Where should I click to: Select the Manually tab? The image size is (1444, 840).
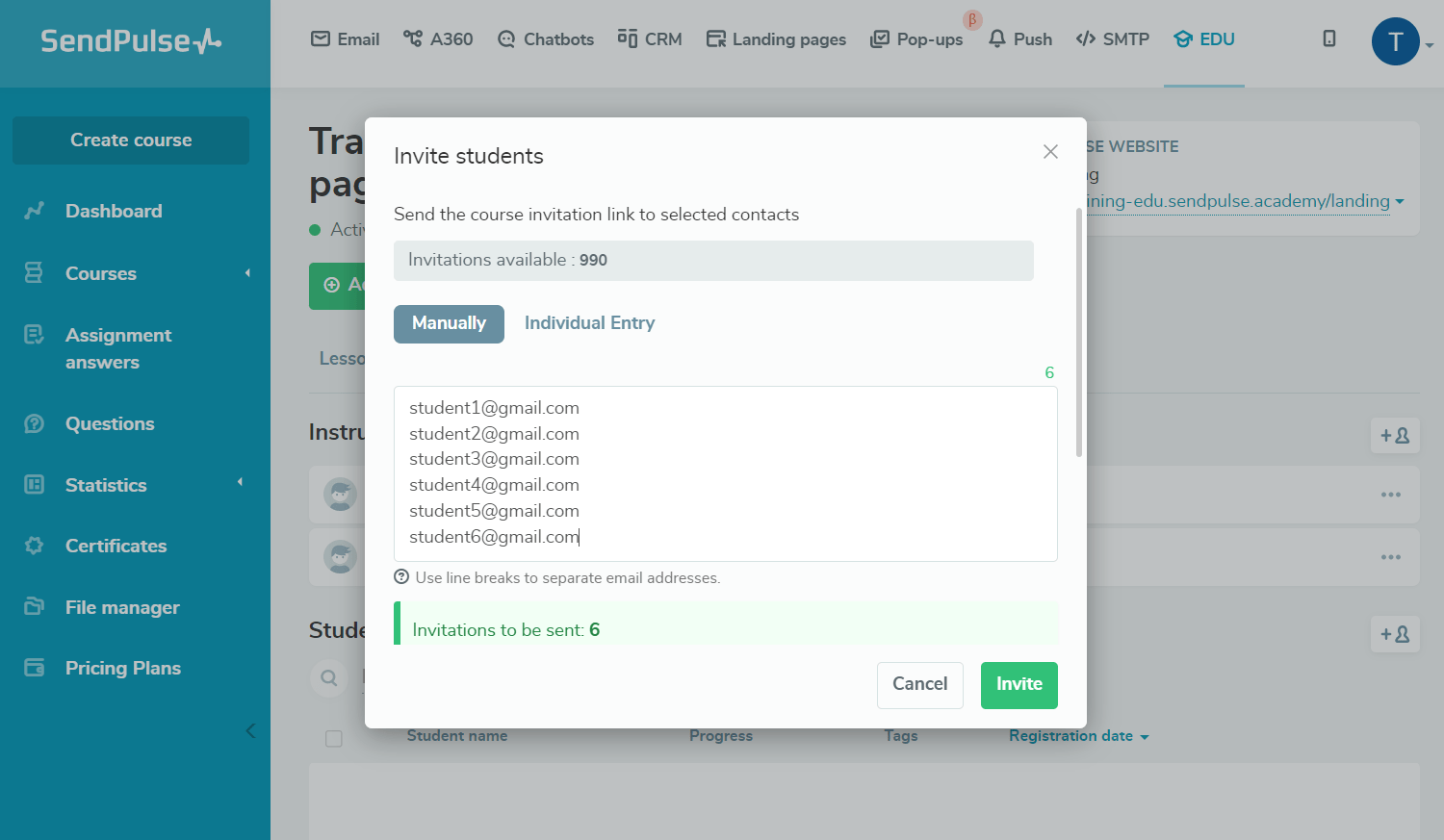pyautogui.click(x=449, y=323)
